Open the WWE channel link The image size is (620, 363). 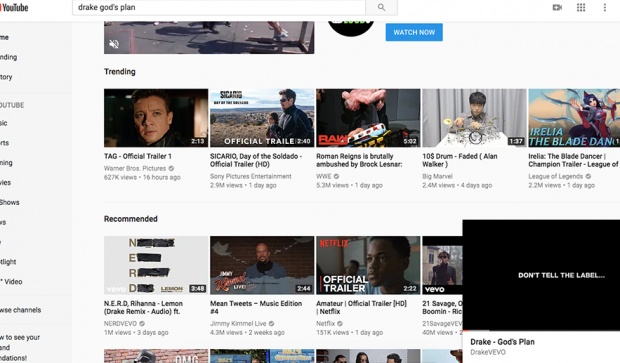point(323,176)
